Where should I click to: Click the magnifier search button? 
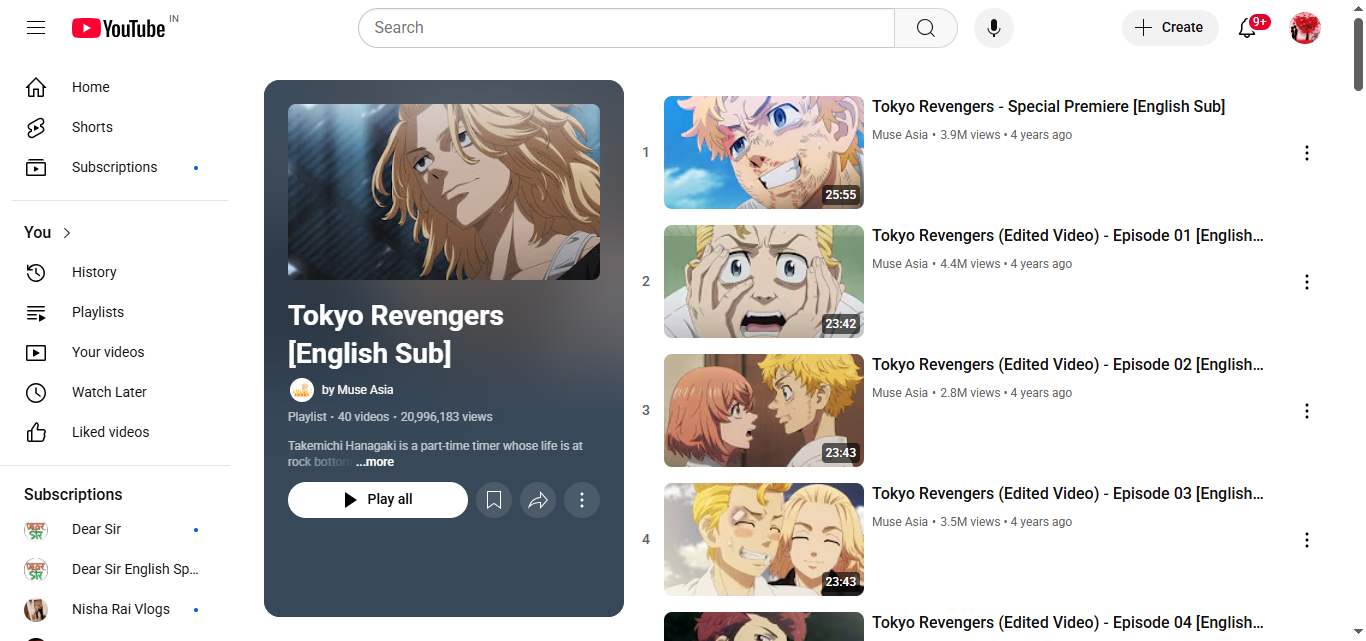(926, 28)
